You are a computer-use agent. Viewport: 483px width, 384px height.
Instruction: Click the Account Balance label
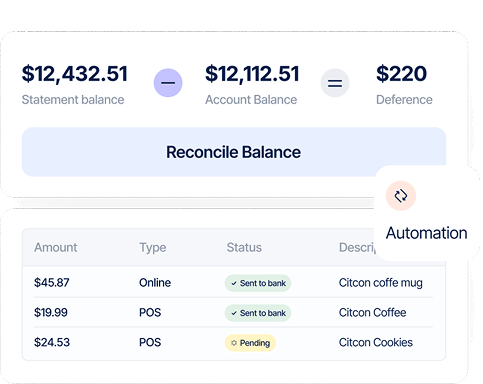coord(251,100)
